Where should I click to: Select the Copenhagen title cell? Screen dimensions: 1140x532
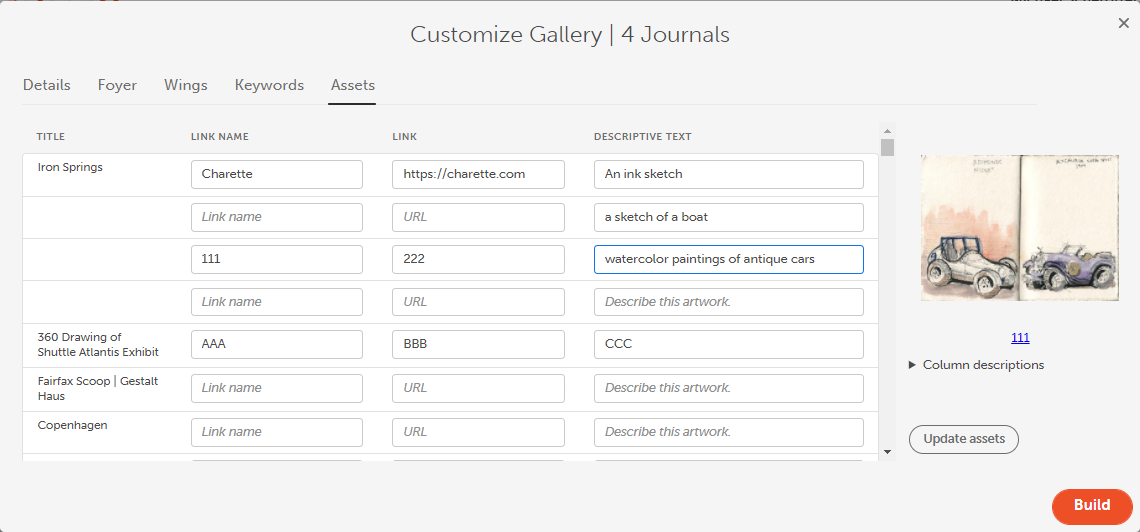click(x=73, y=425)
